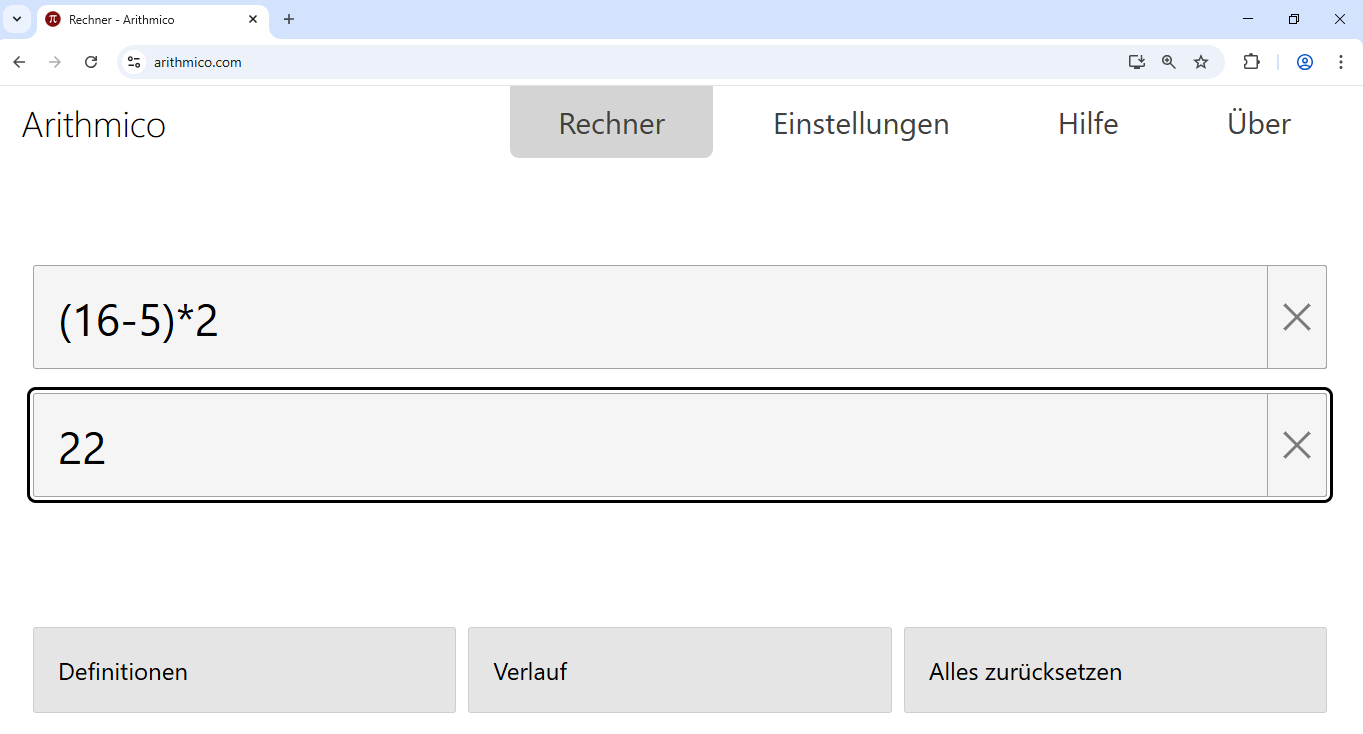Open the Extensions puzzle icon
Viewport: 1363px width, 734px height.
(1251, 62)
